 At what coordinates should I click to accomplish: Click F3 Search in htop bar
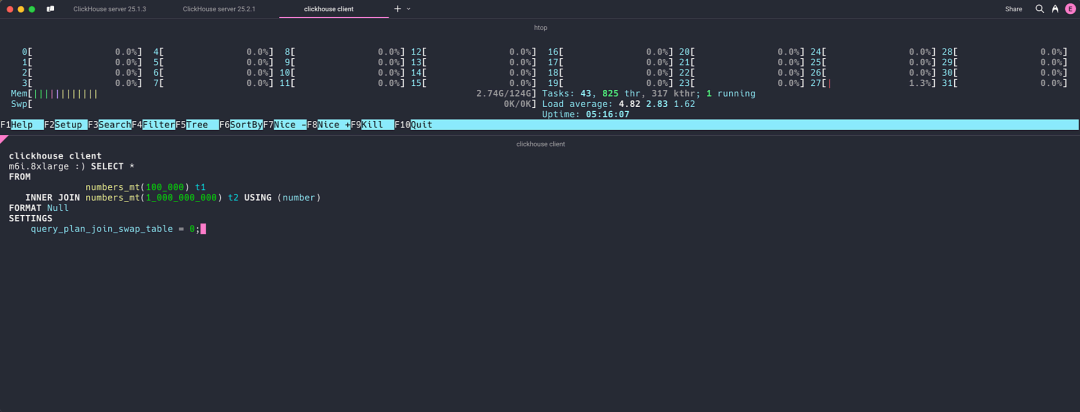(x=110, y=125)
